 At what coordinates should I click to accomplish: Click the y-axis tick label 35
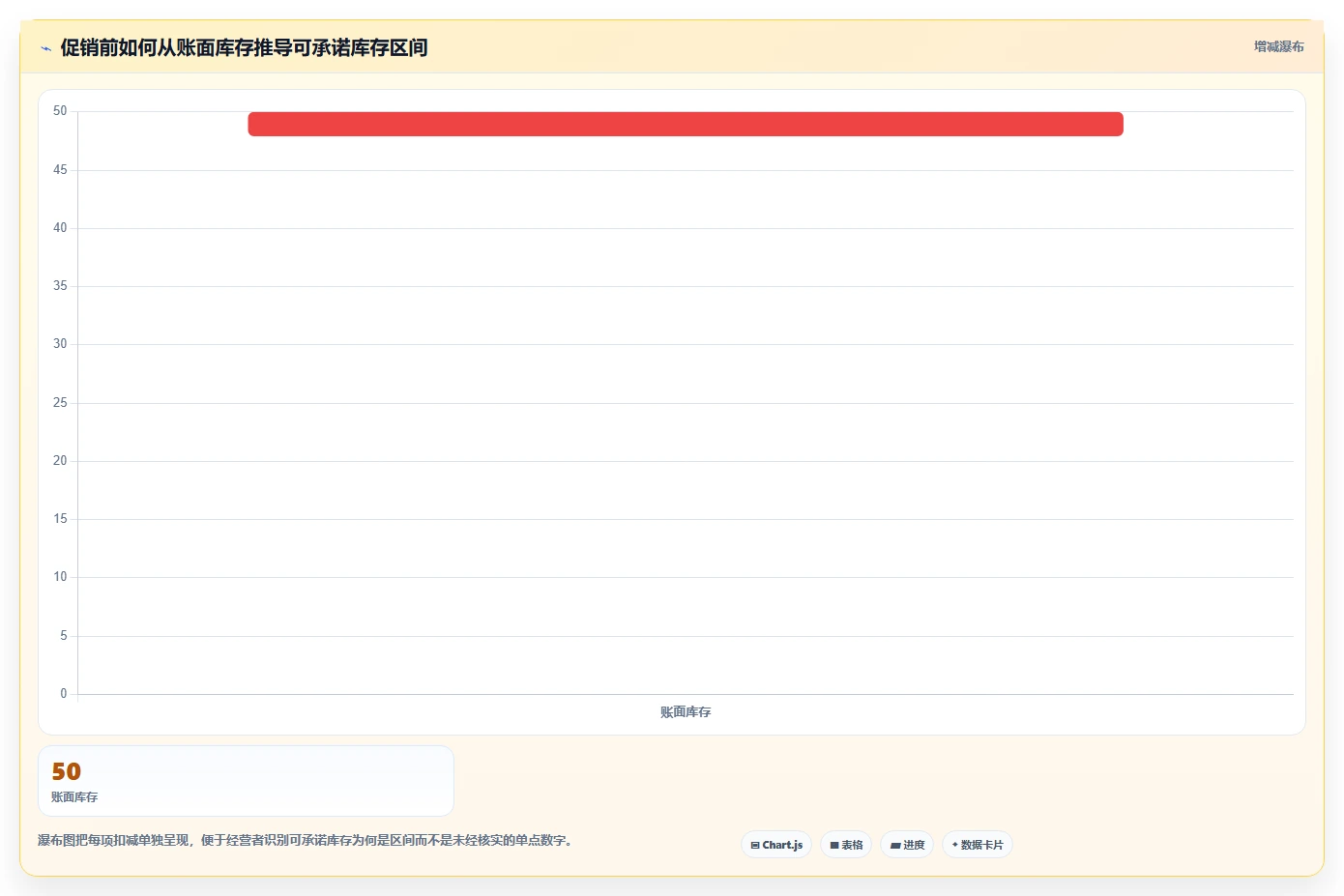tap(60, 286)
